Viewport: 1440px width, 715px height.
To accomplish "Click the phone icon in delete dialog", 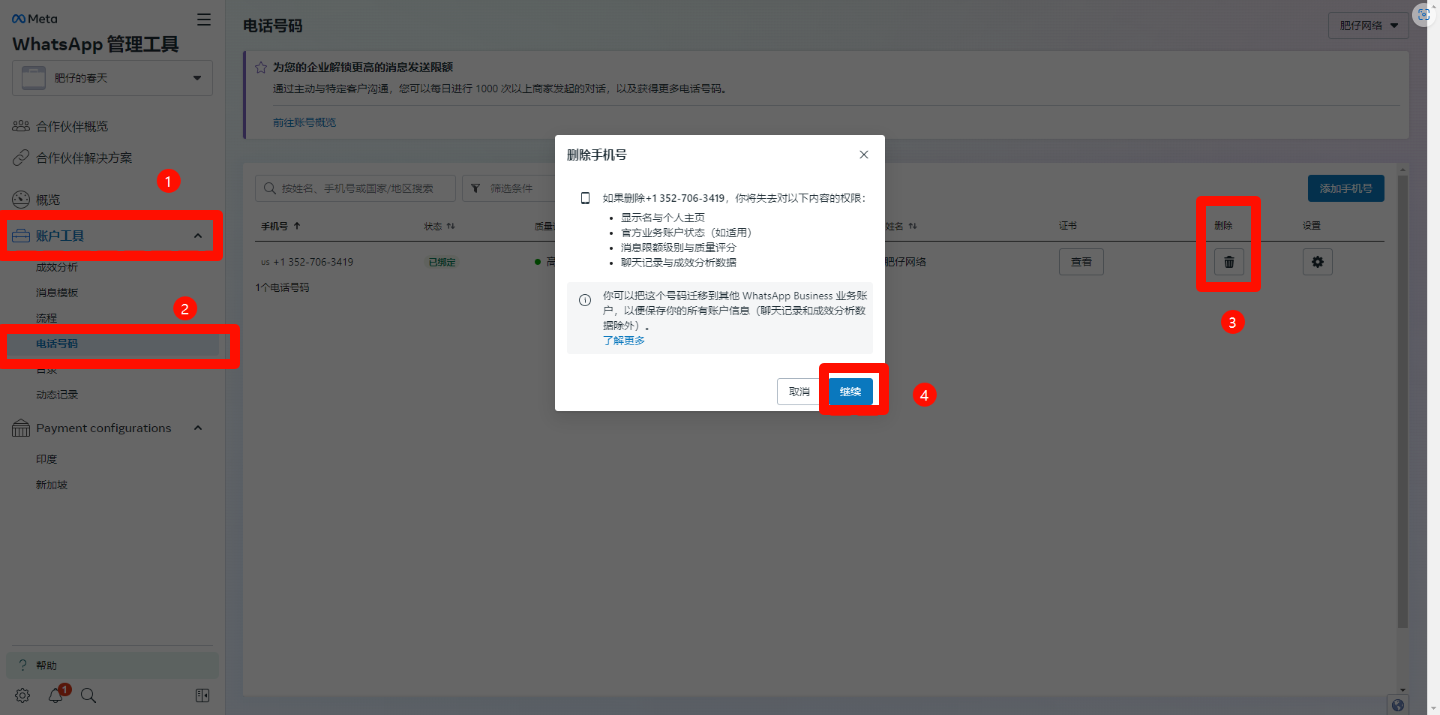I will click(585, 198).
